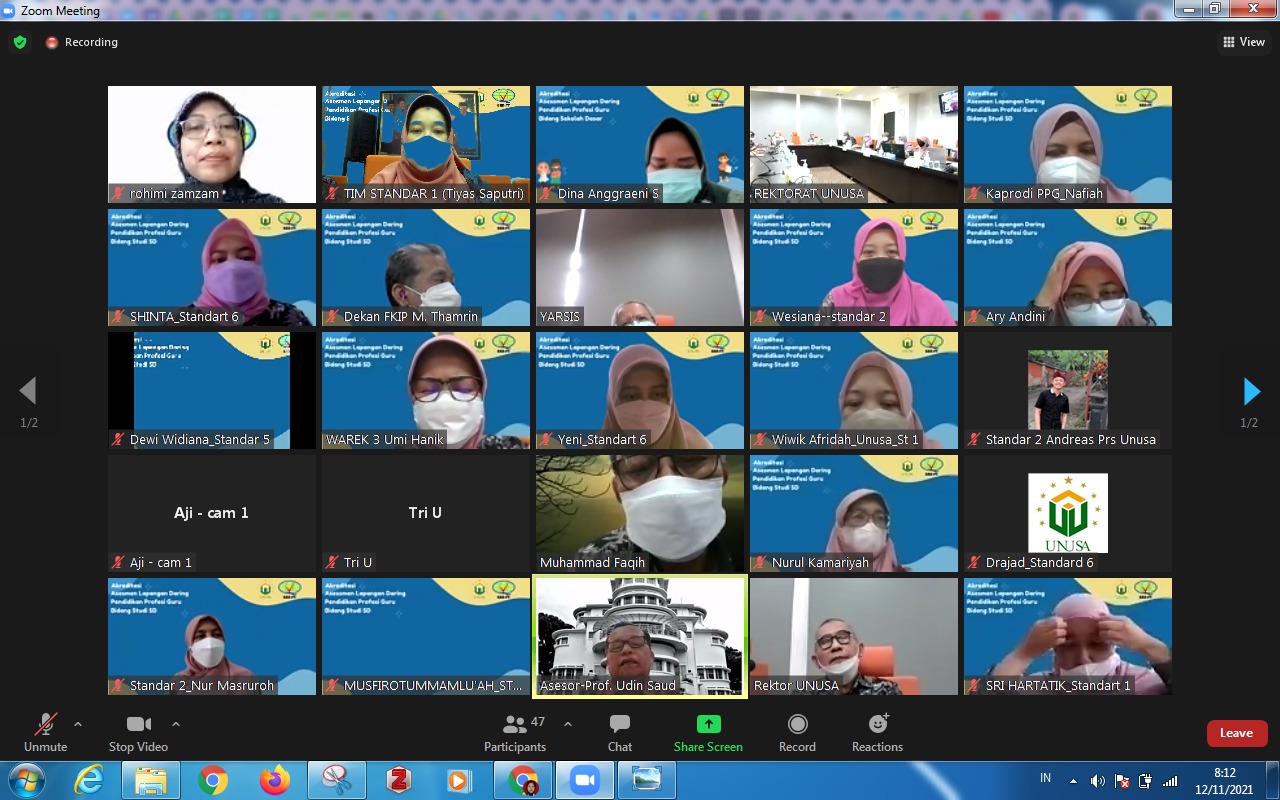Screen dimensions: 1280x800
Task: Open Zoom from the Windows taskbar
Action: (x=583, y=780)
